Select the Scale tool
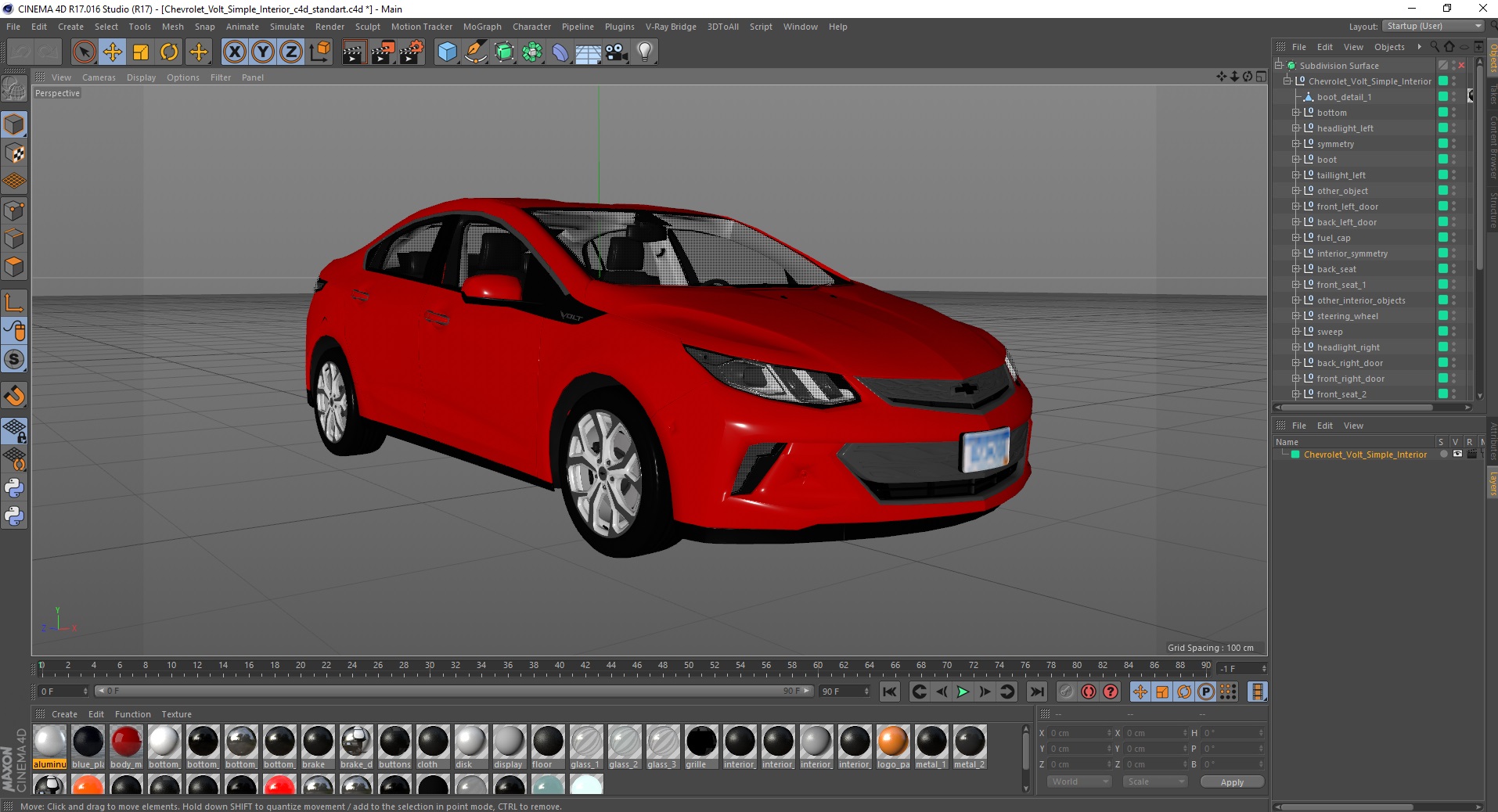1498x812 pixels. pyautogui.click(x=141, y=52)
